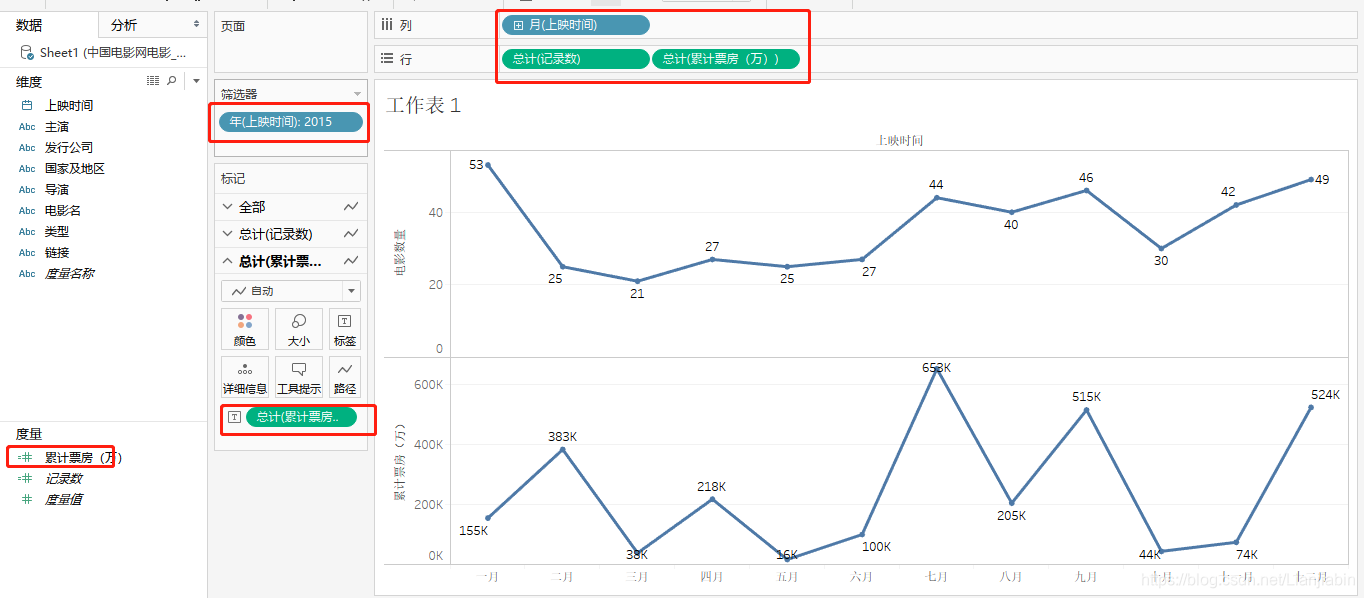Click the line mark icon on the 总计(记录数) row

pyautogui.click(x=351, y=234)
